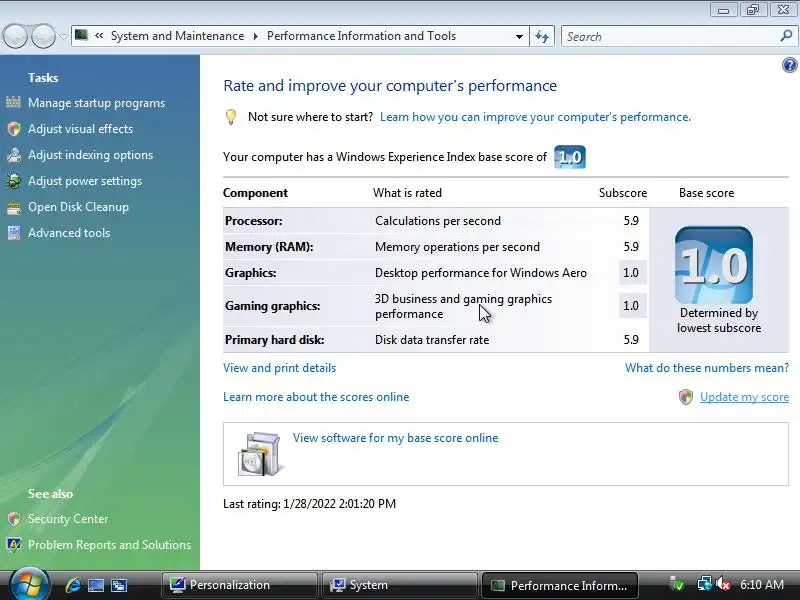
Task: Click the Manage startup programs icon
Action: click(x=14, y=103)
